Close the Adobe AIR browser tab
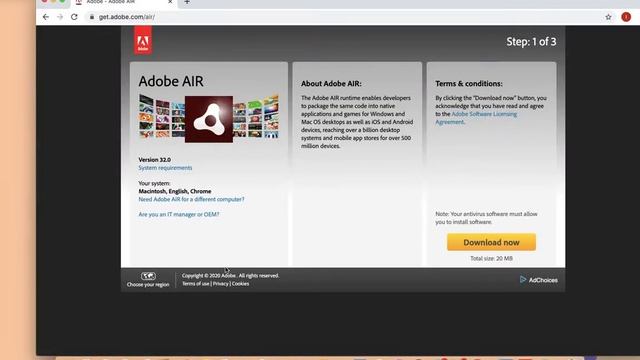 [170, 2]
